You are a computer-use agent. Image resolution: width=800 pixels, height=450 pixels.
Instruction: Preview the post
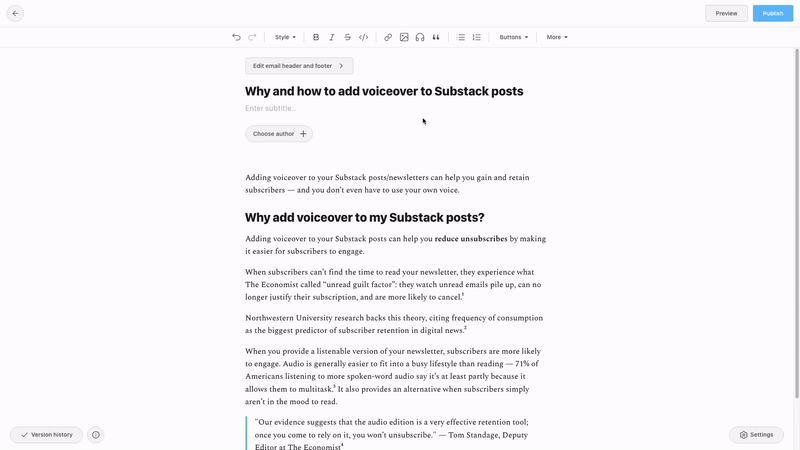[726, 13]
